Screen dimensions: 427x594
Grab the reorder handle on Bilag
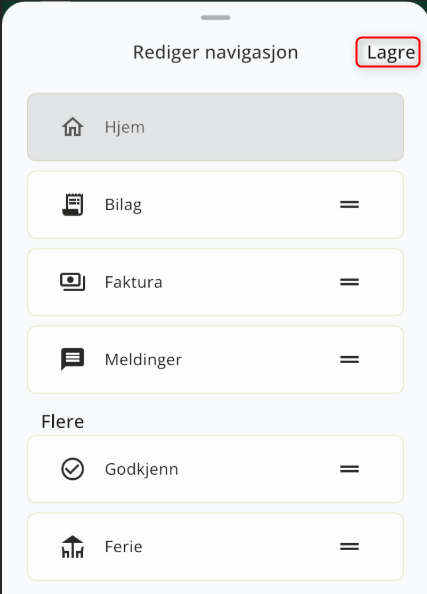click(x=349, y=205)
